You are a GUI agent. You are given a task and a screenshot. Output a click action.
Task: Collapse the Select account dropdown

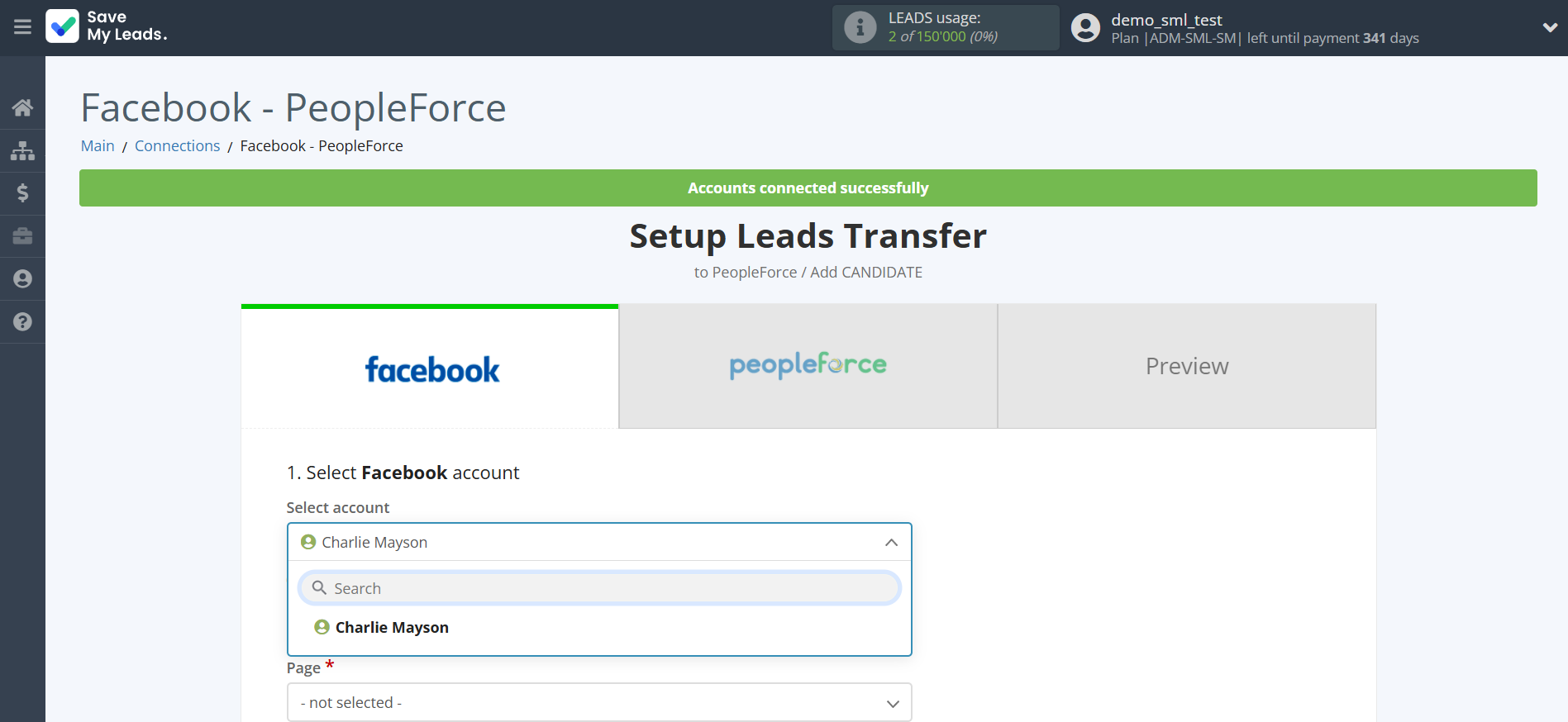(891, 543)
